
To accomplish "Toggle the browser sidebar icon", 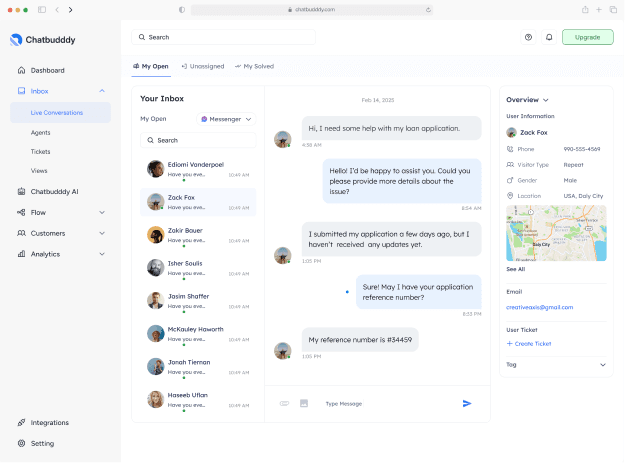I will [42, 10].
